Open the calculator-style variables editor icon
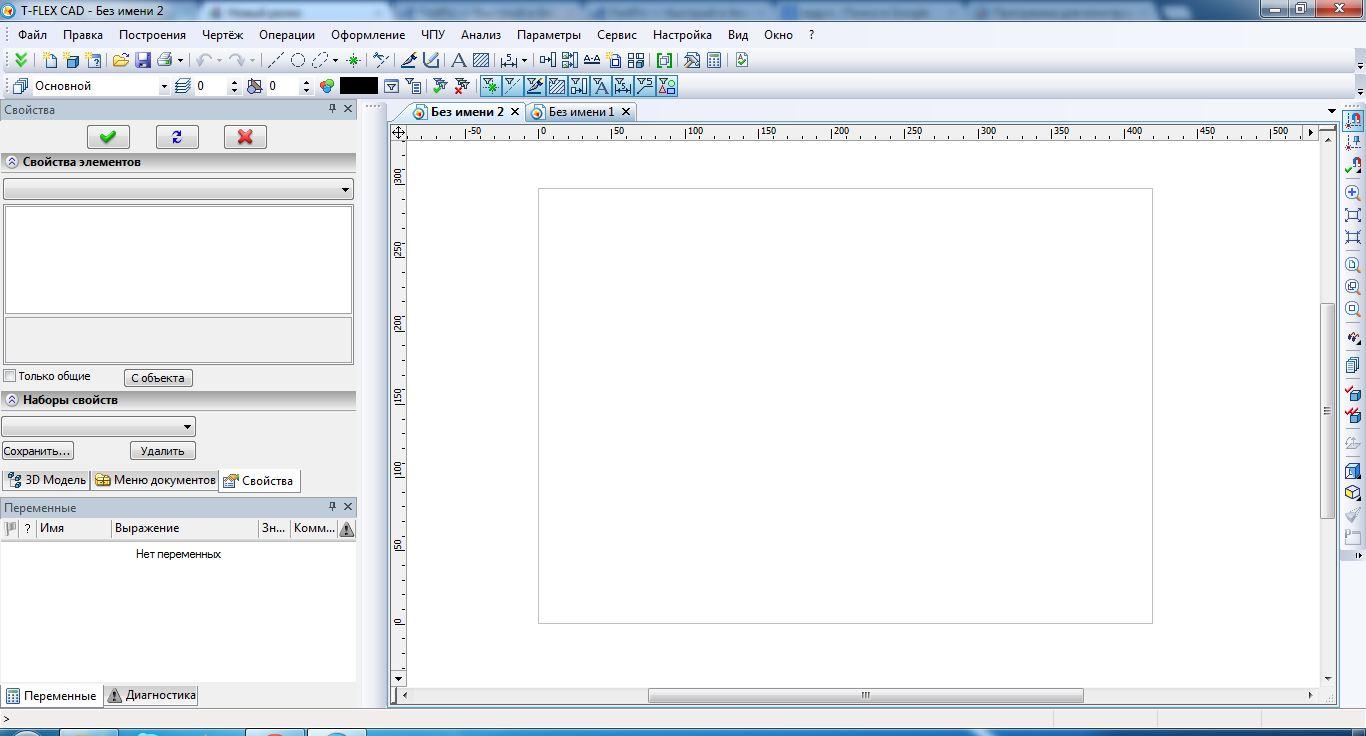 pyautogui.click(x=714, y=60)
